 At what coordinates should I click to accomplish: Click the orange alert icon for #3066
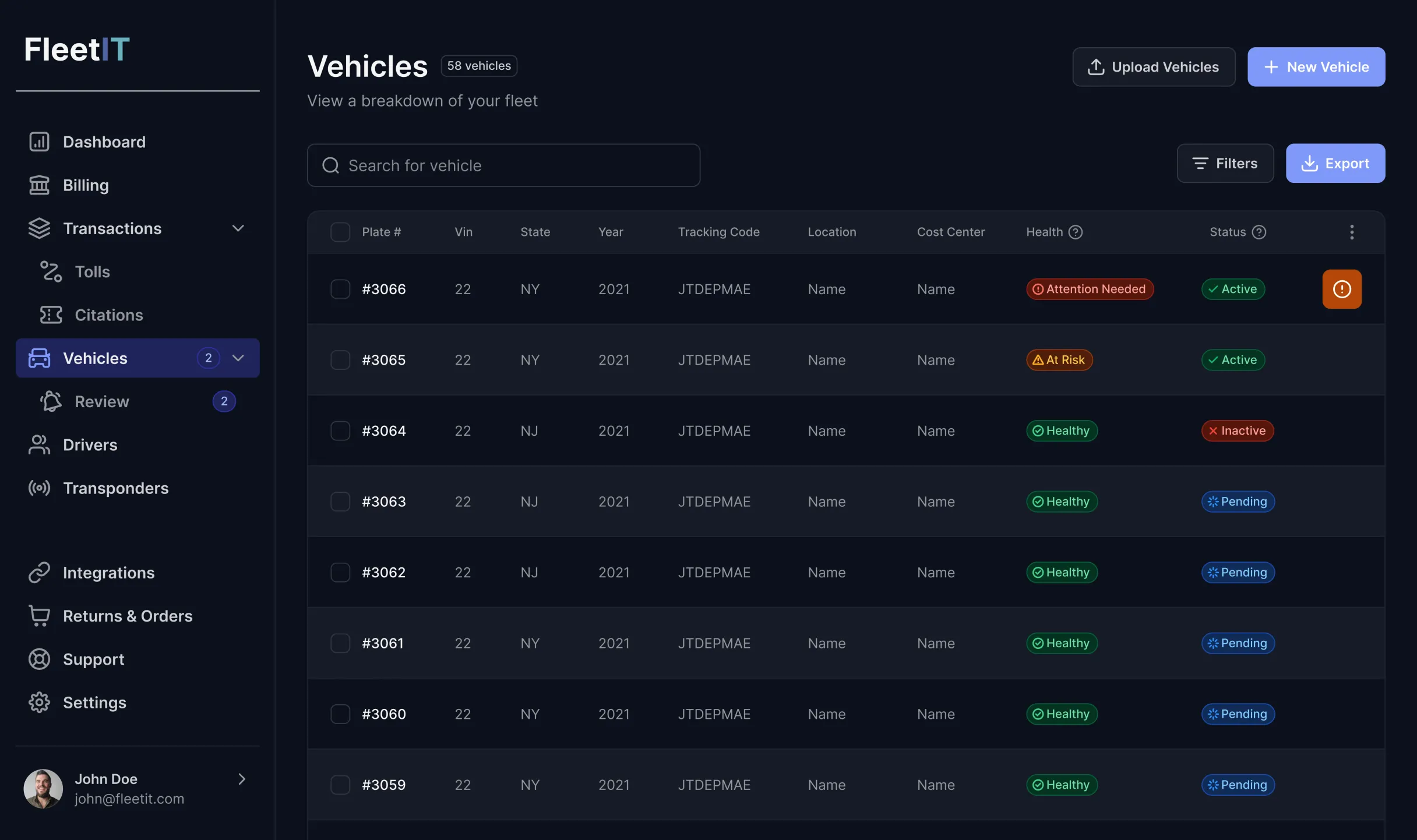click(1342, 289)
